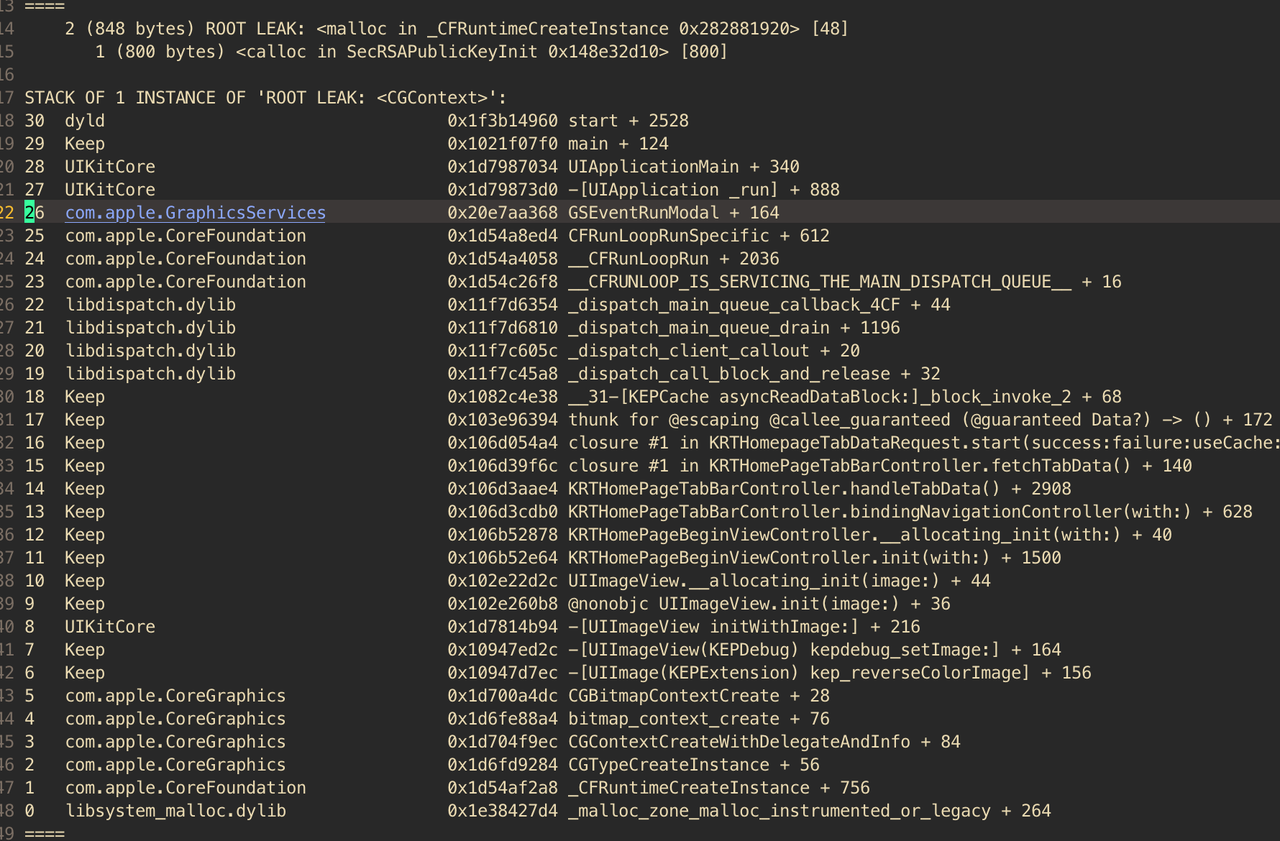Click the address 0x1f3b14960 on the dyld line
The image size is (1280, 841).
click(502, 121)
